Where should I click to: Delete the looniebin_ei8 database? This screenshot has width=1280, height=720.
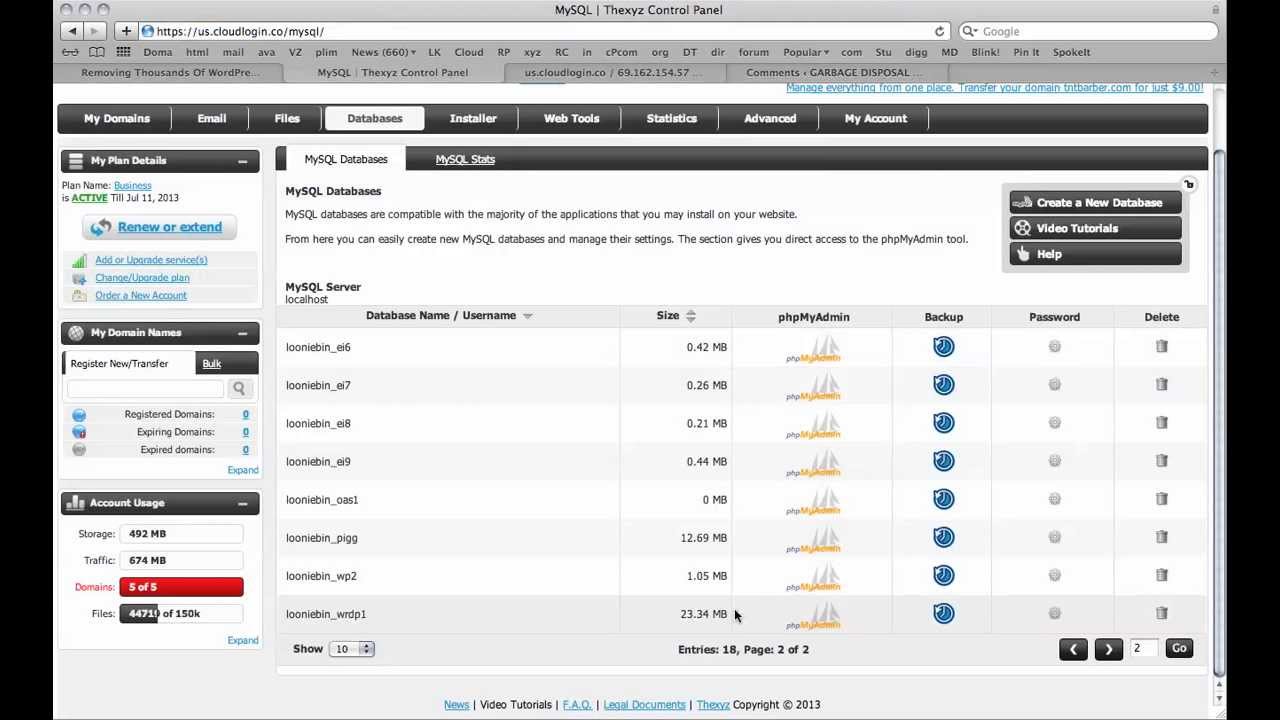point(1161,422)
